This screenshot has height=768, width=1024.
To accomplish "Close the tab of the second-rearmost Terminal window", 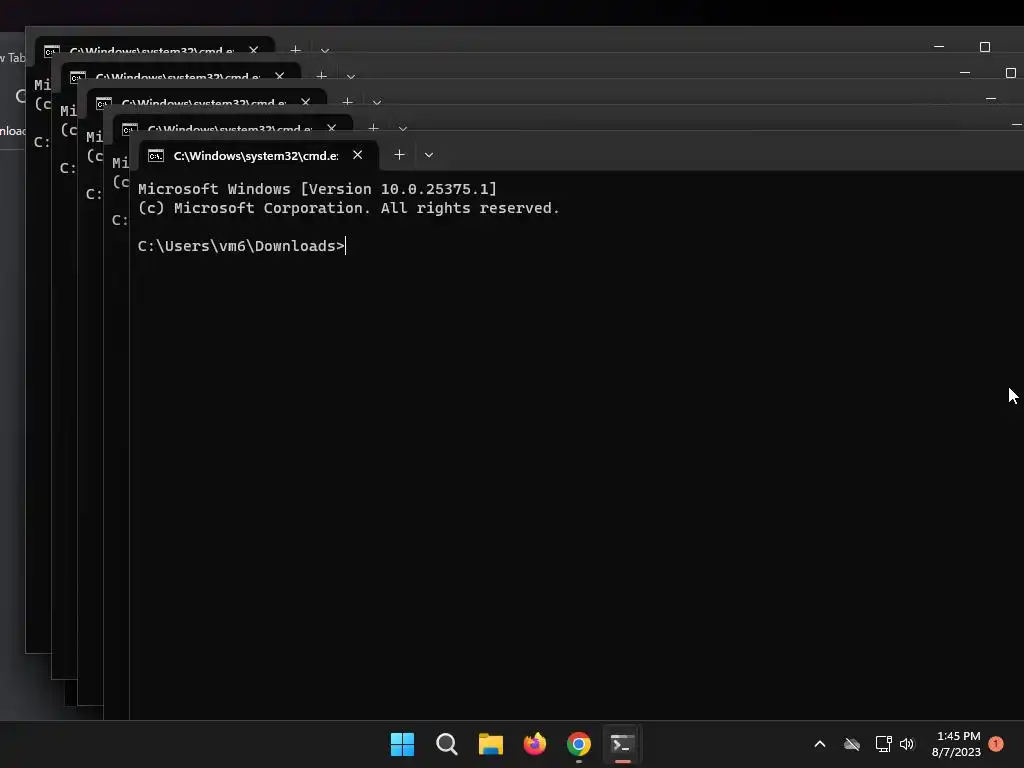I will [280, 76].
